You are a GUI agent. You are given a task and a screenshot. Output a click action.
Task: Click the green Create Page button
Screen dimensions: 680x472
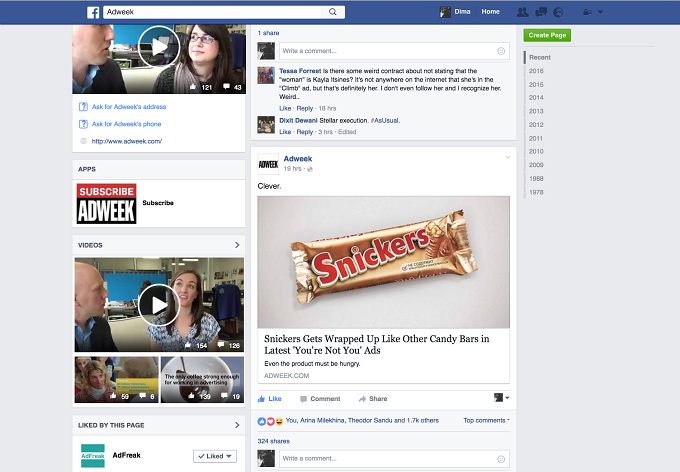547,35
